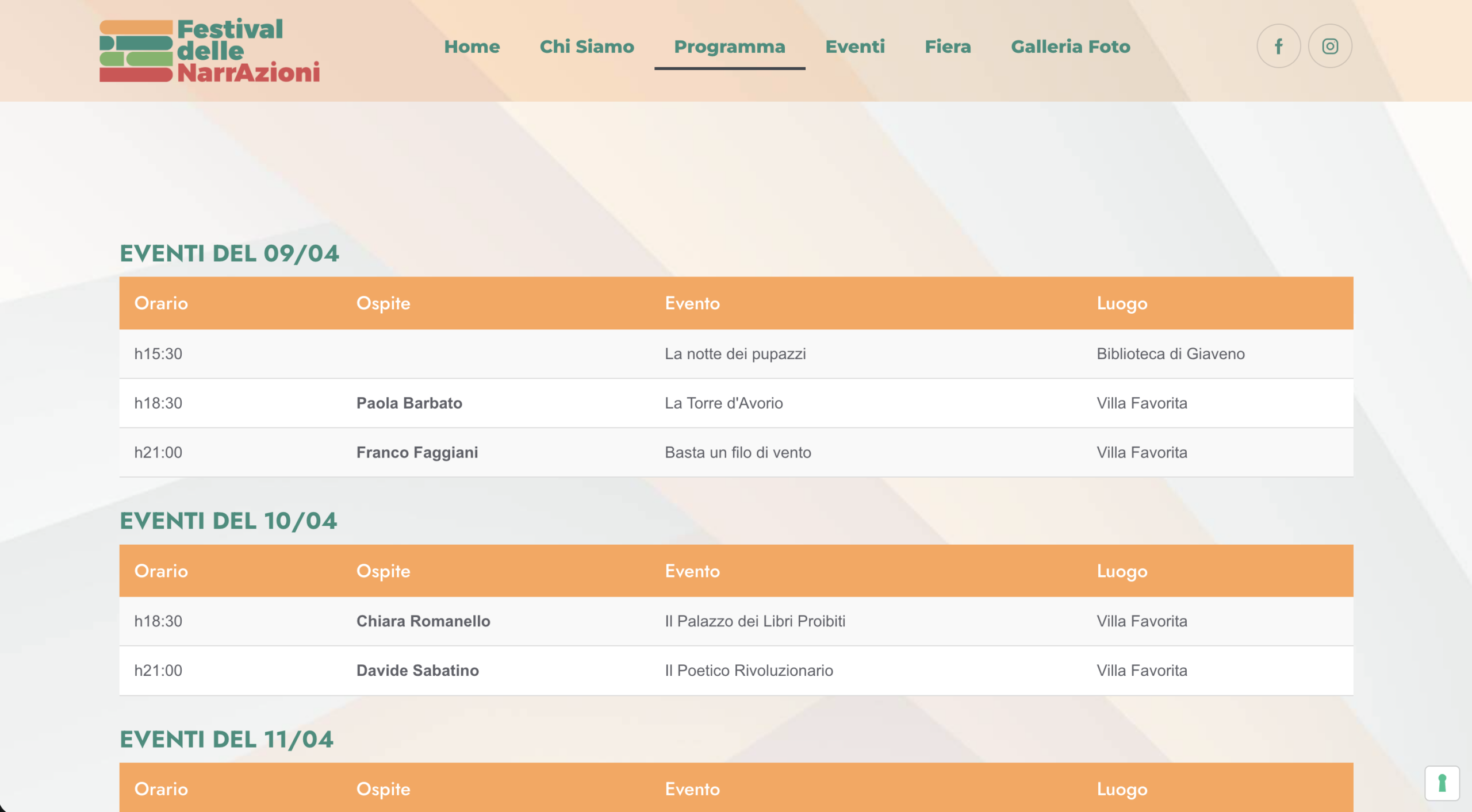Open the Facebook page icon

point(1278,46)
